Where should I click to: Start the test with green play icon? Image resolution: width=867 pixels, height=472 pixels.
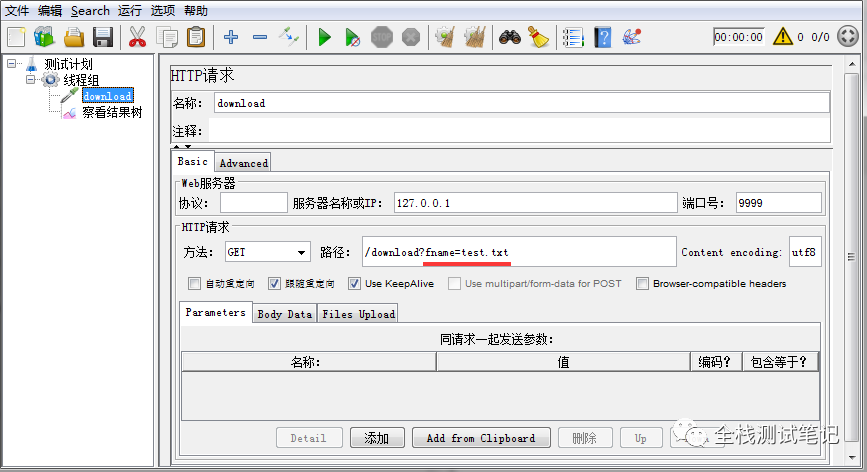[325, 37]
